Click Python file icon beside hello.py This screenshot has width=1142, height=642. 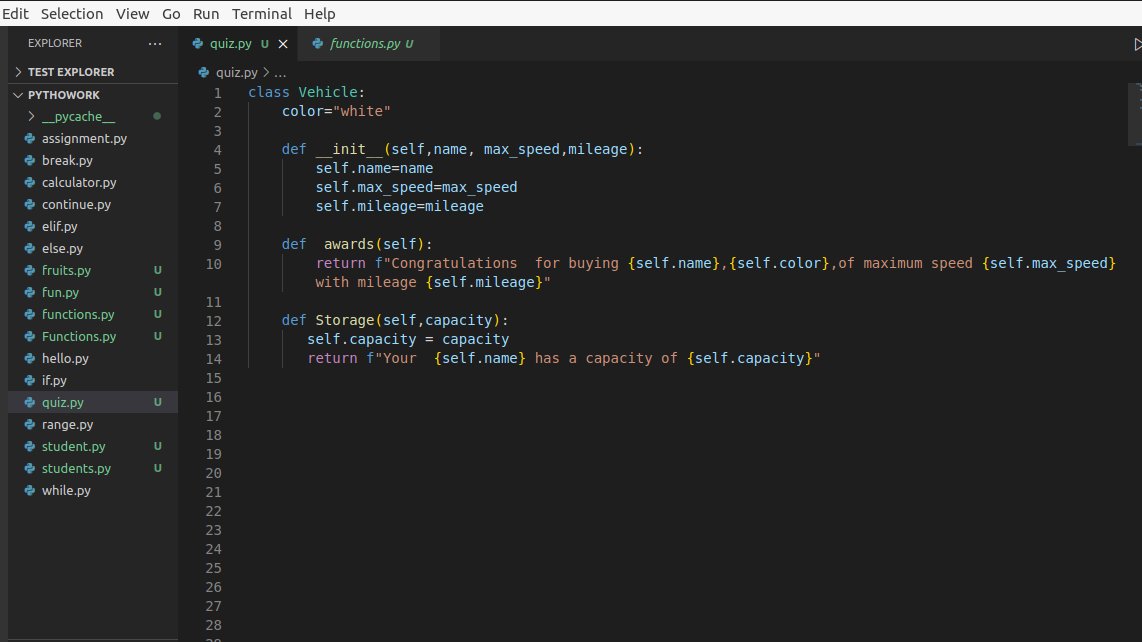pyautogui.click(x=30, y=359)
